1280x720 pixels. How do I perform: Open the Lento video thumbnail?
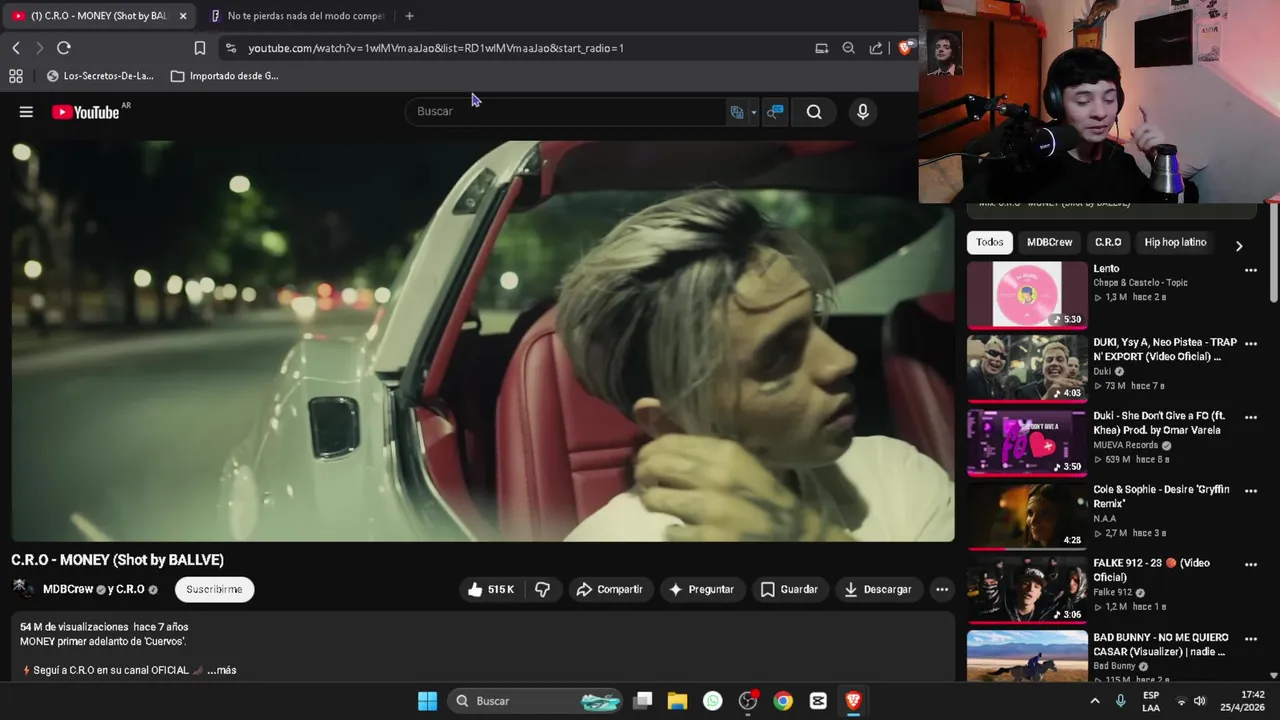coord(1027,295)
